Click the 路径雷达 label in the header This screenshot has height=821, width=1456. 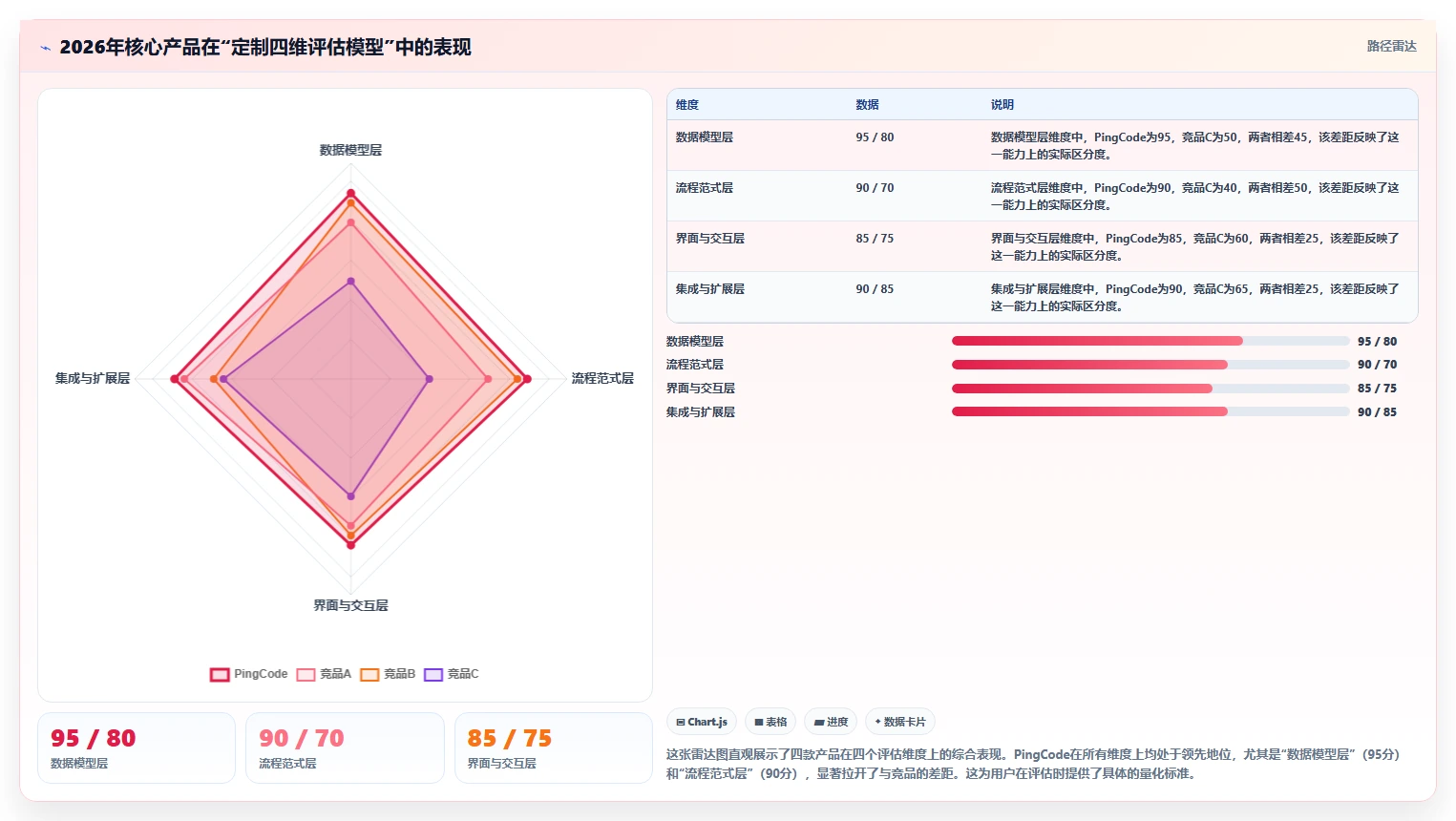point(1391,46)
